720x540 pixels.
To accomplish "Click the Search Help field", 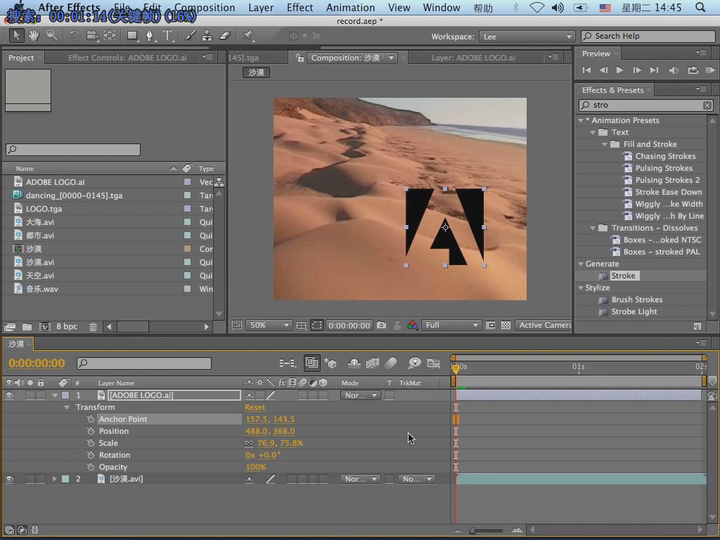I will tap(648, 36).
